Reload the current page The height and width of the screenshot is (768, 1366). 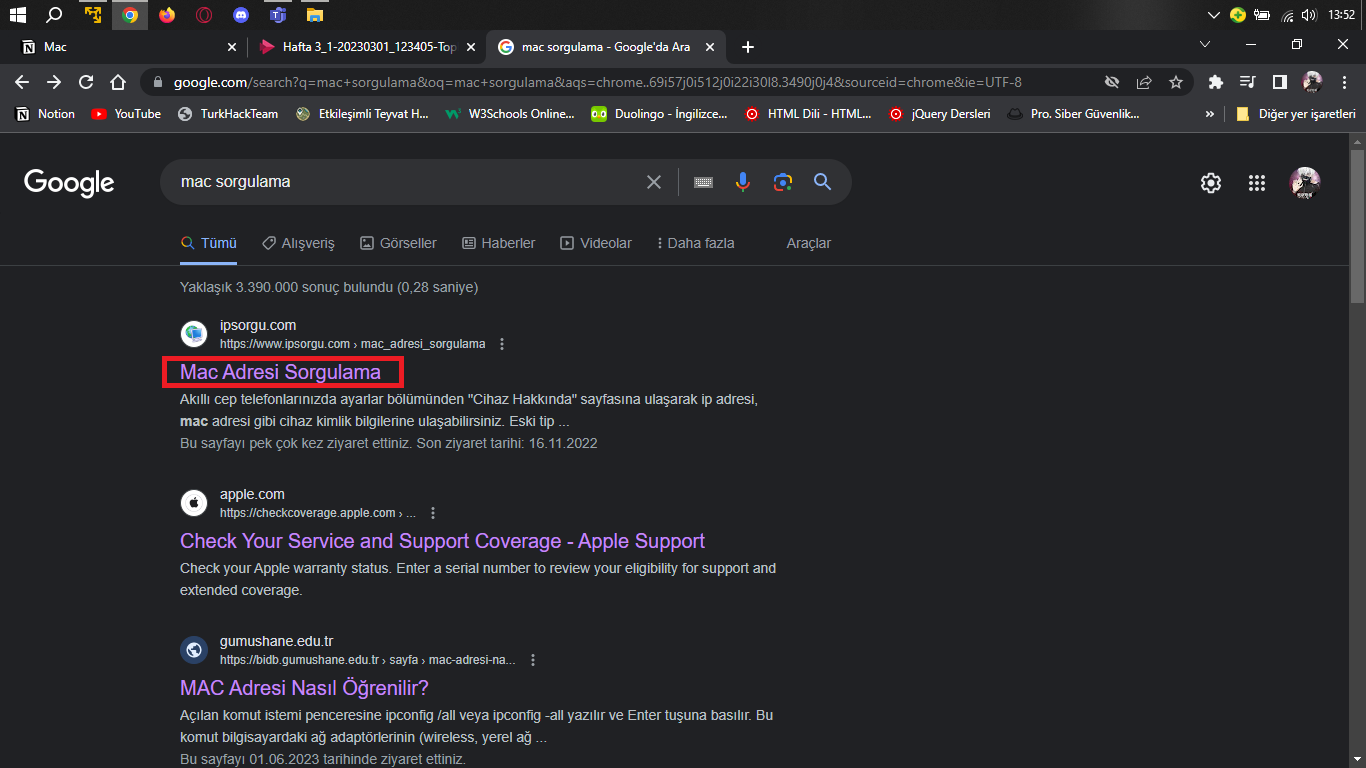pyautogui.click(x=86, y=82)
